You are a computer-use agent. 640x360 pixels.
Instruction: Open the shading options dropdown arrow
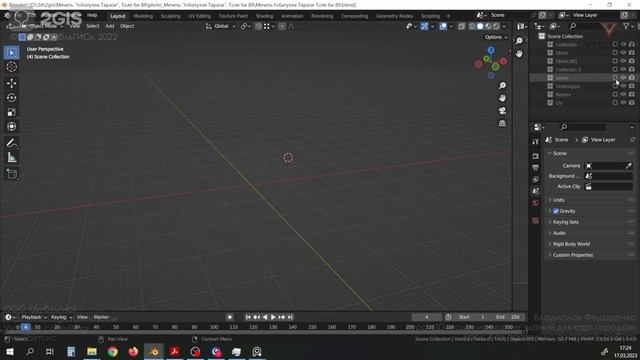(x=505, y=26)
